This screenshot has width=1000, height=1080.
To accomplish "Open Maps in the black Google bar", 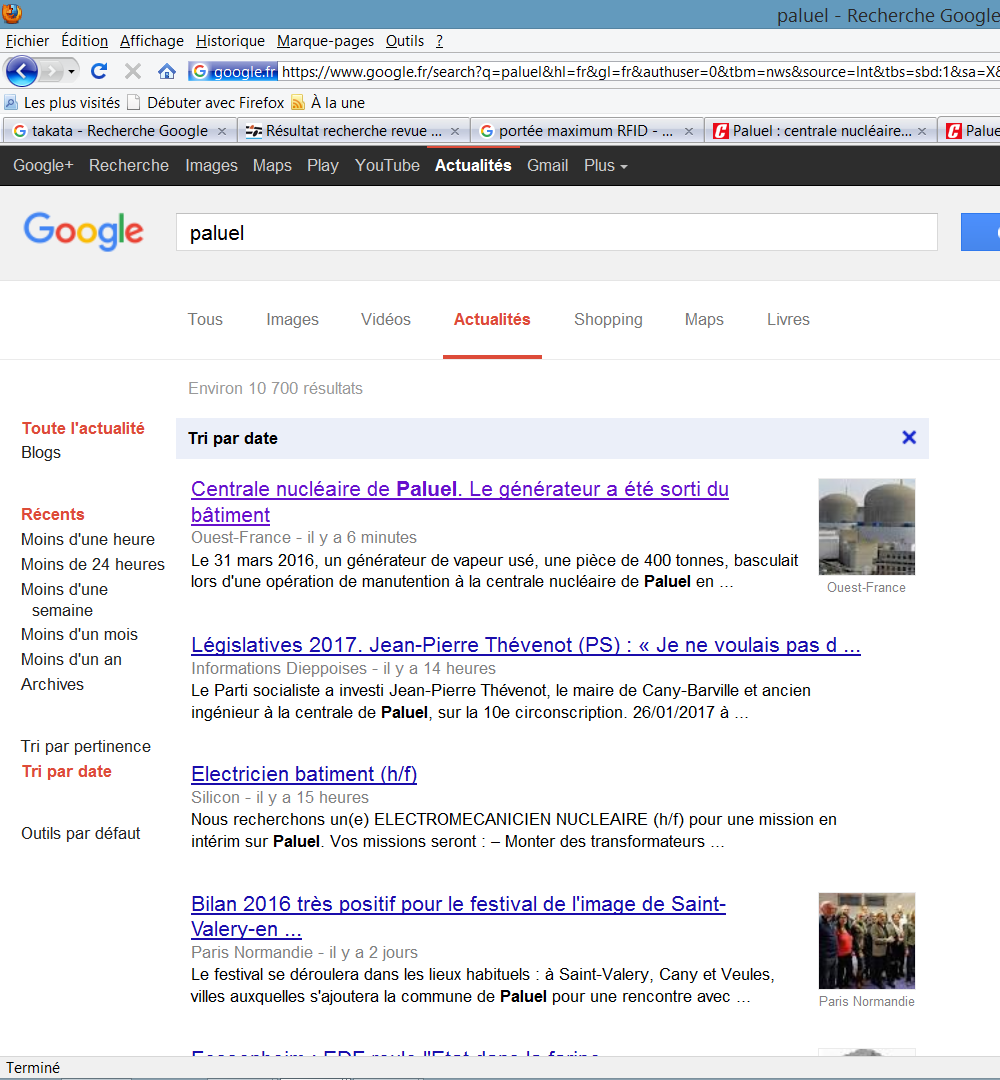I will coord(272,165).
